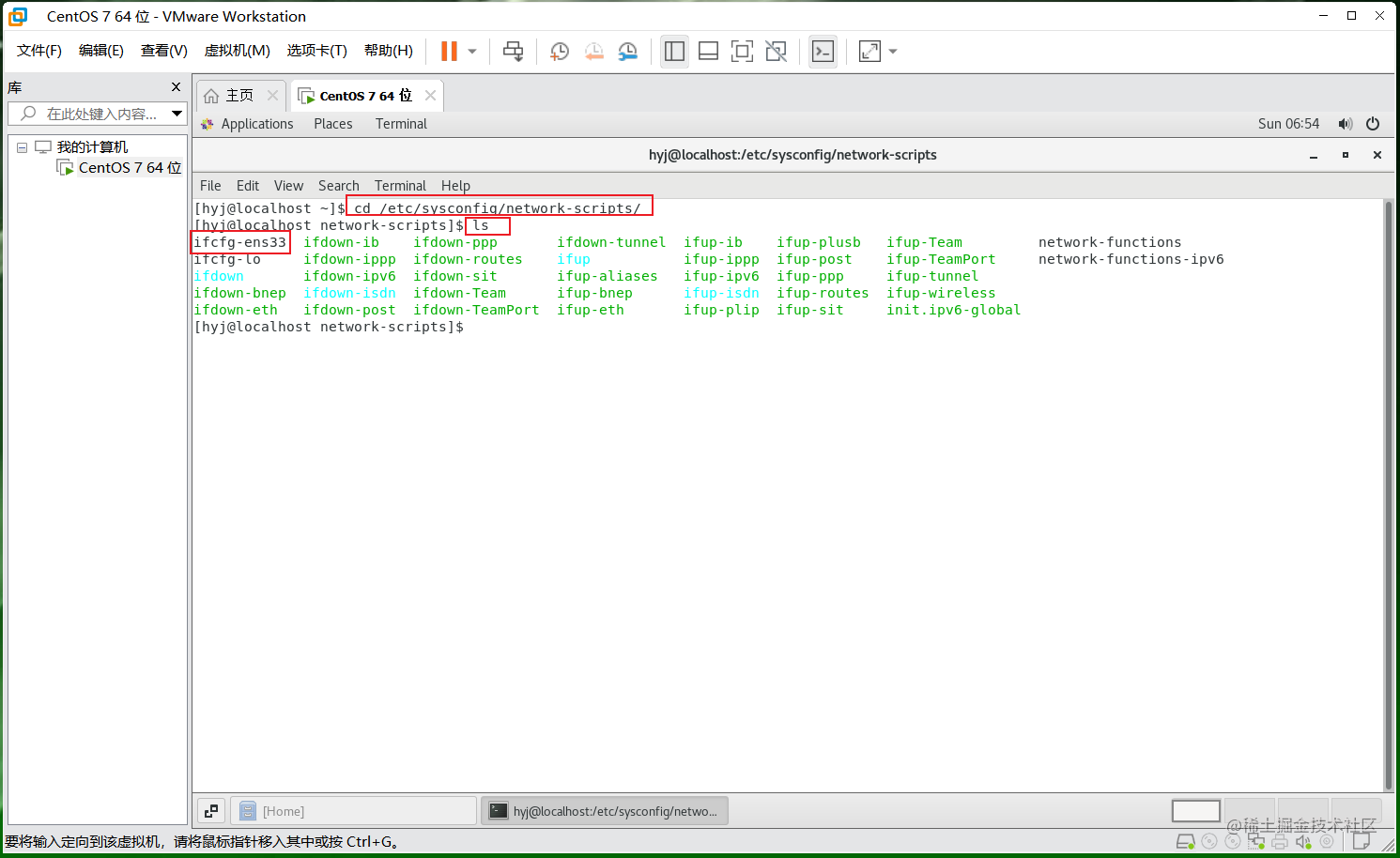Click the sound card status icon
Viewport: 1400px width, 858px height.
tap(1303, 842)
